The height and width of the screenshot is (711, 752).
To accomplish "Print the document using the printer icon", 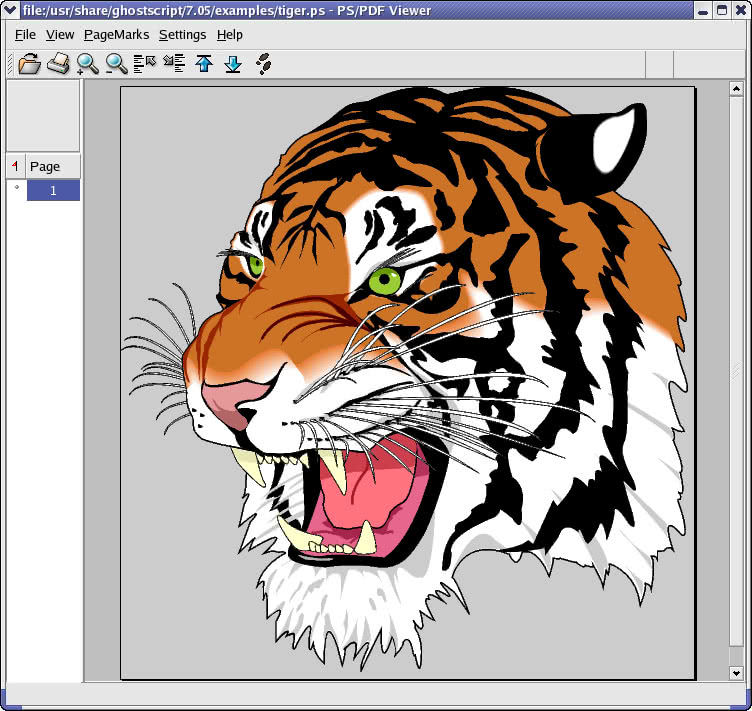I will coord(58,64).
